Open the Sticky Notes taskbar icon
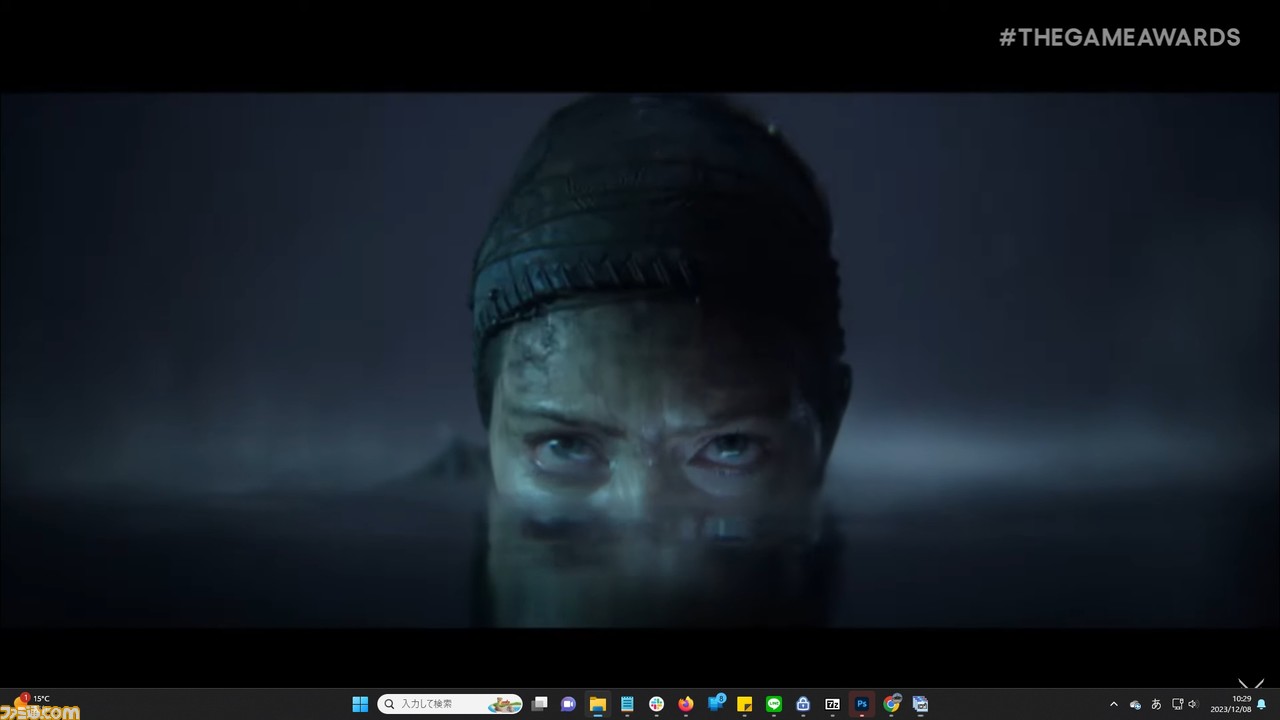1280x720 pixels. (x=744, y=704)
